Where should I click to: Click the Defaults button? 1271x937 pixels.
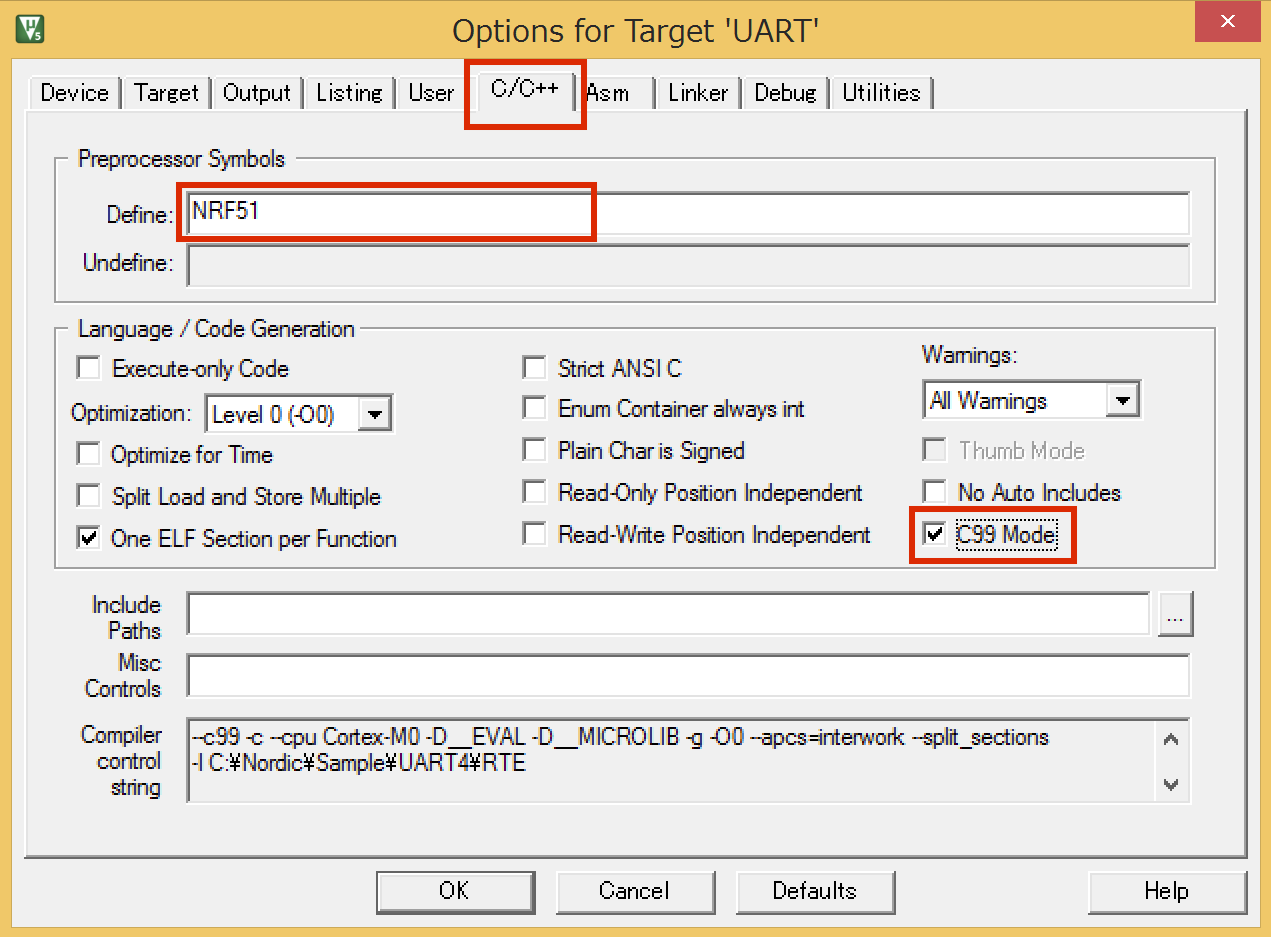[814, 891]
